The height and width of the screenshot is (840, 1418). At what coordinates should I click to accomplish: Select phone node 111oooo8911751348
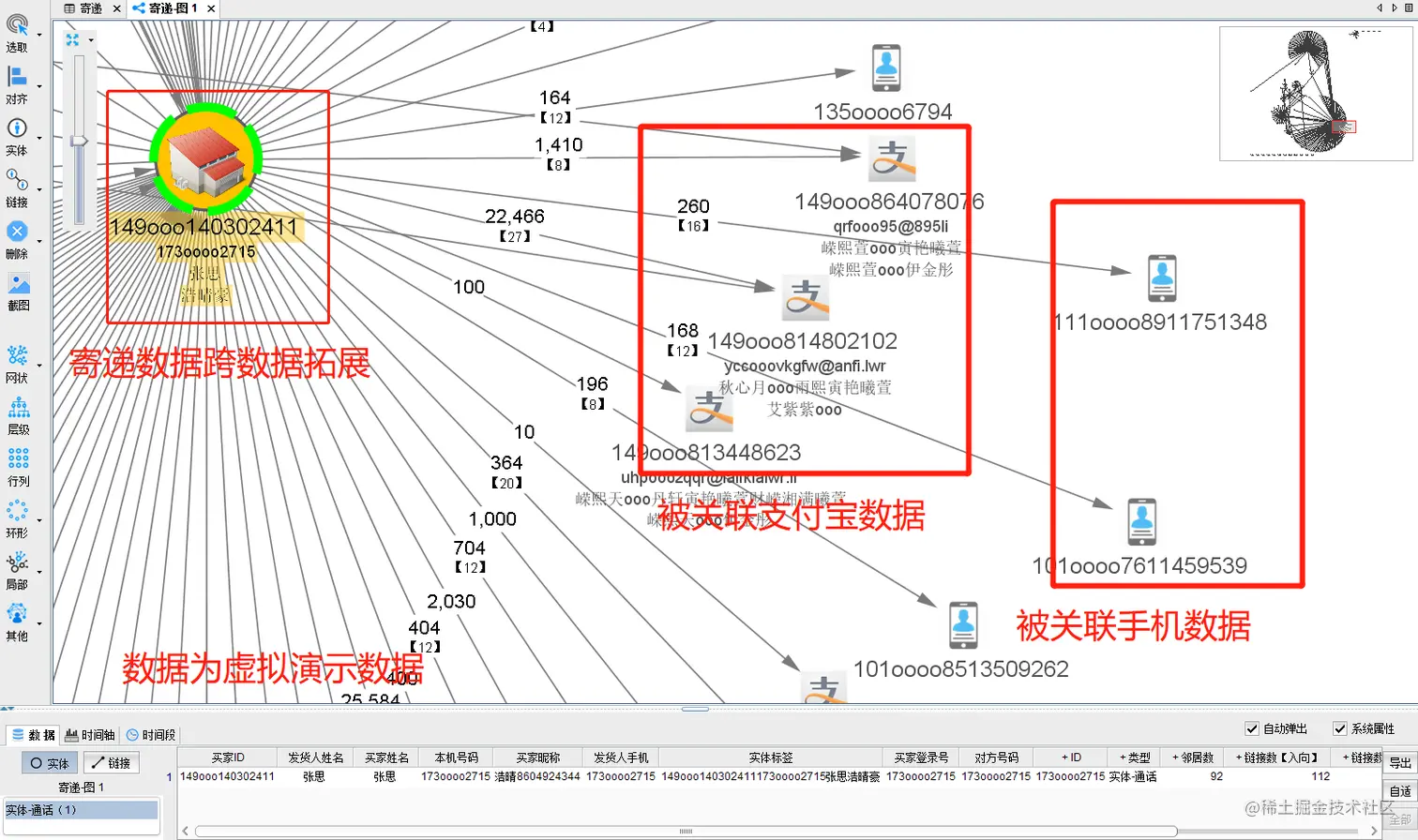[1162, 278]
